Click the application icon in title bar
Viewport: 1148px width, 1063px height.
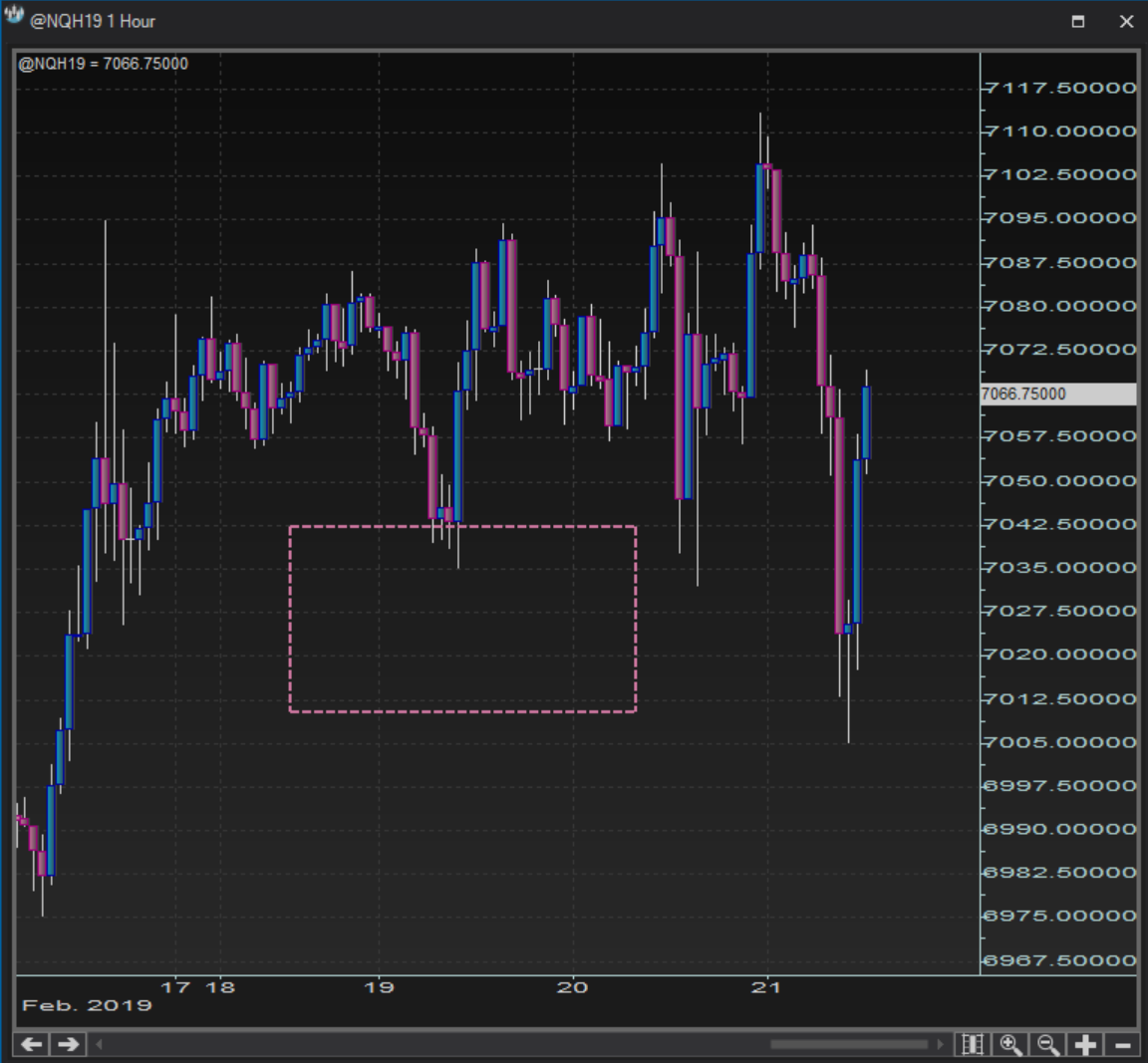(x=14, y=15)
